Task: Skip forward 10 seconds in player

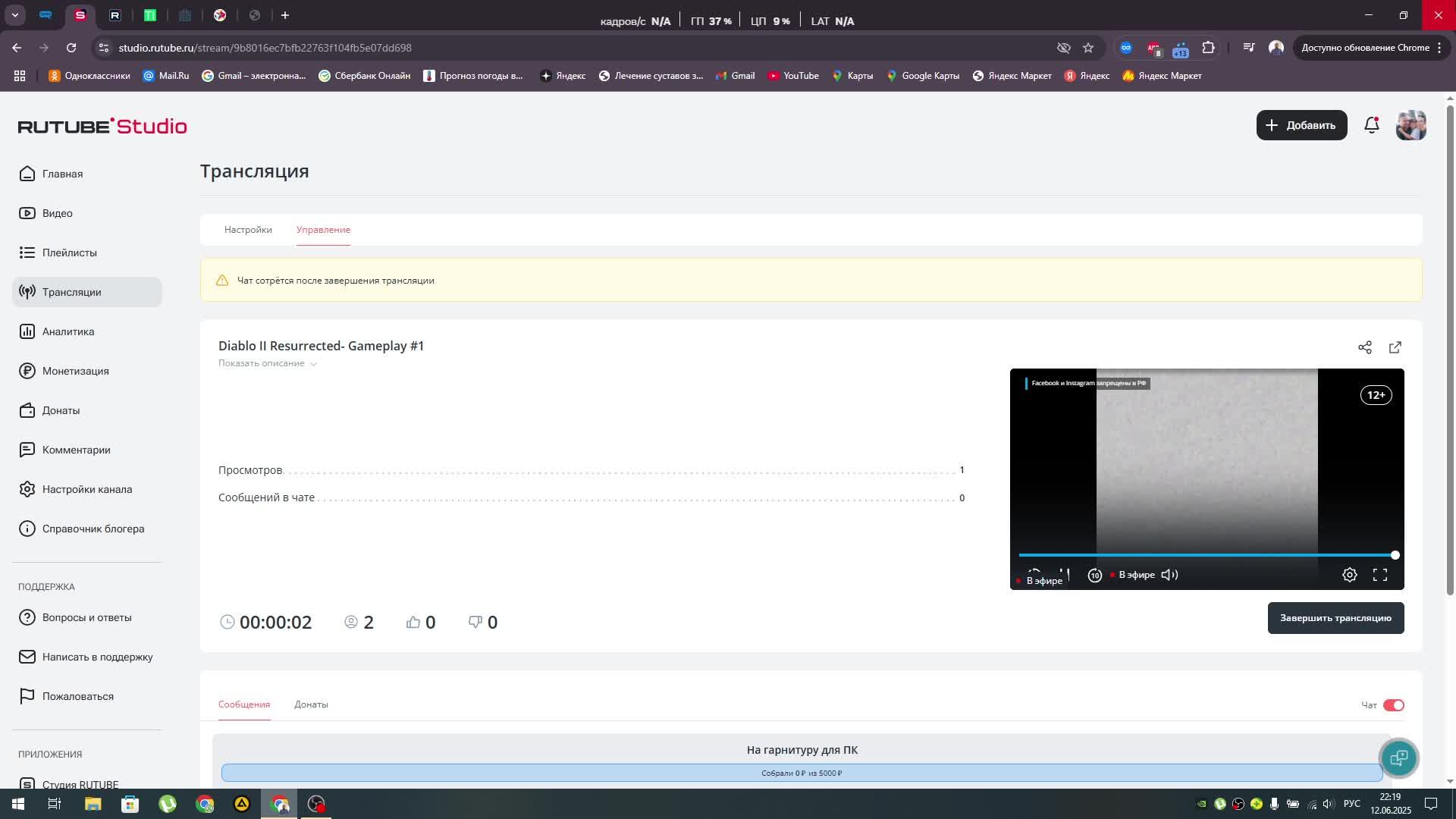Action: click(x=1094, y=575)
